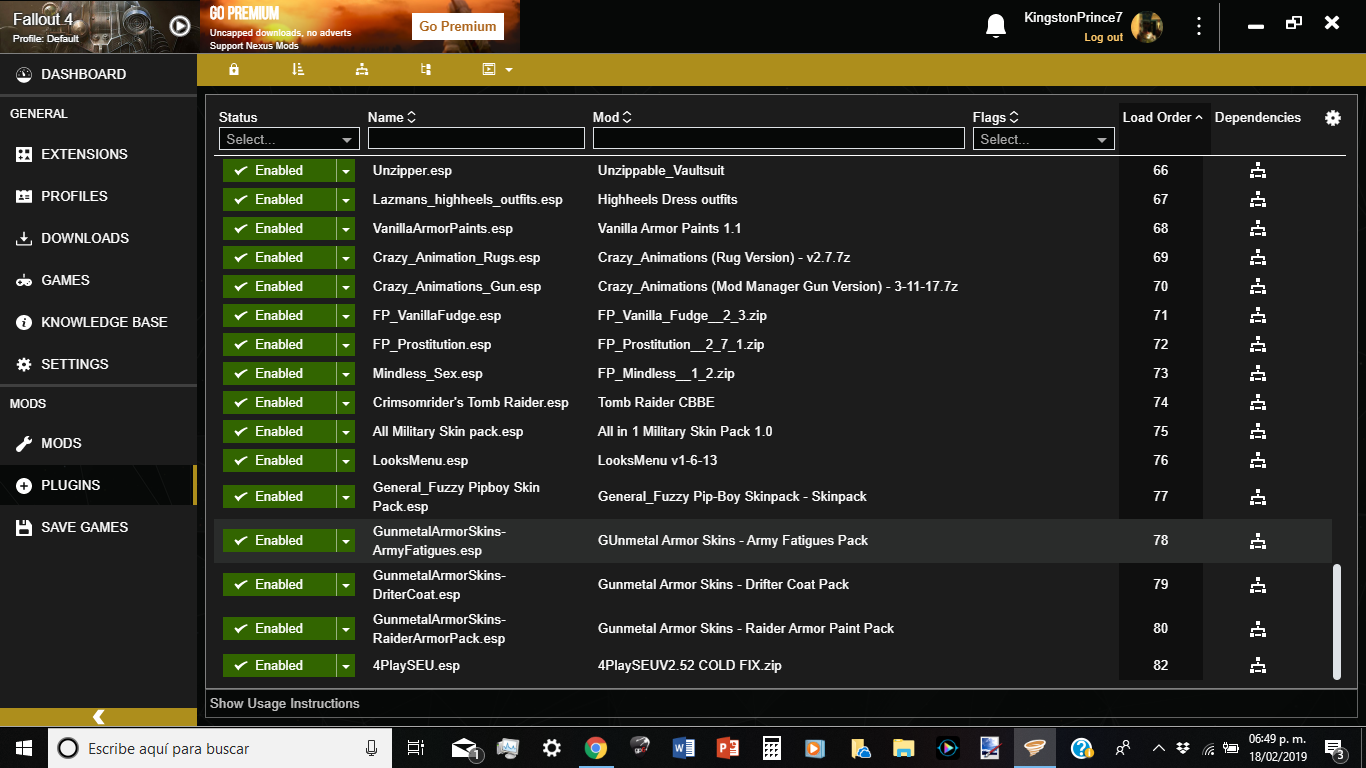Open status dropdown arrow for FP_Prostitution.esp
Image resolution: width=1366 pixels, height=768 pixels.
coord(346,344)
